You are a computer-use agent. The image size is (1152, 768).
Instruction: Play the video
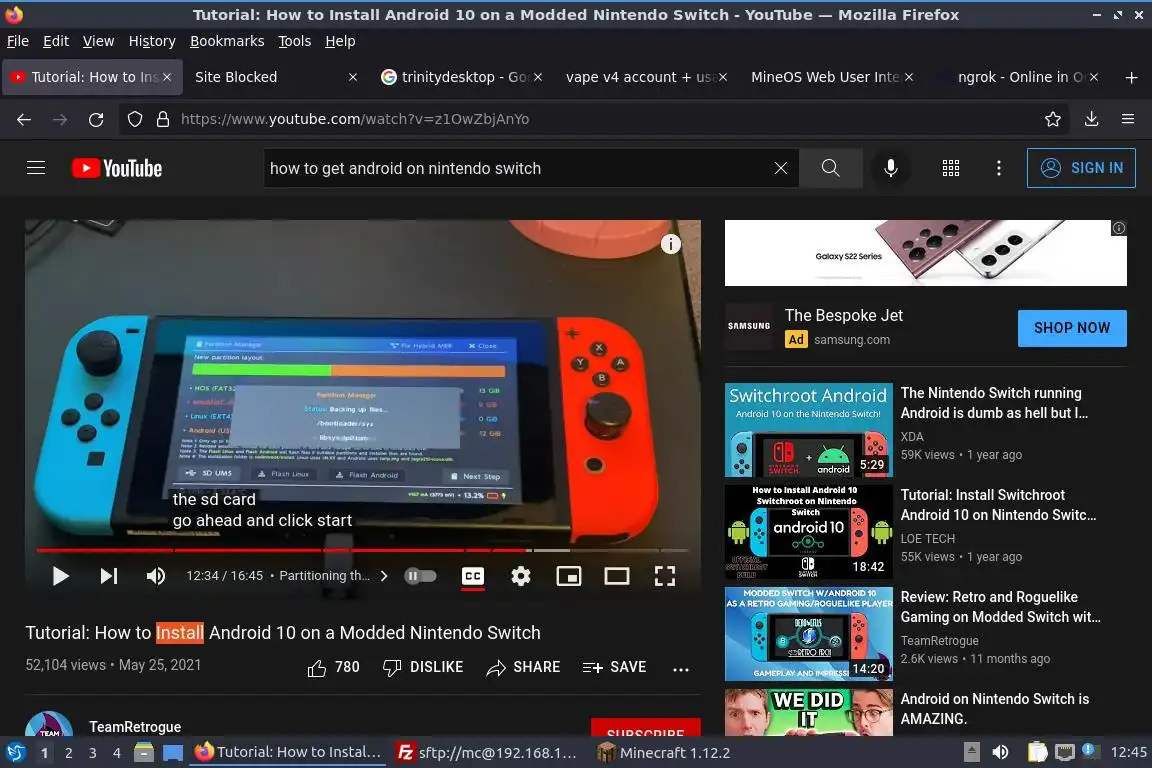click(60, 576)
